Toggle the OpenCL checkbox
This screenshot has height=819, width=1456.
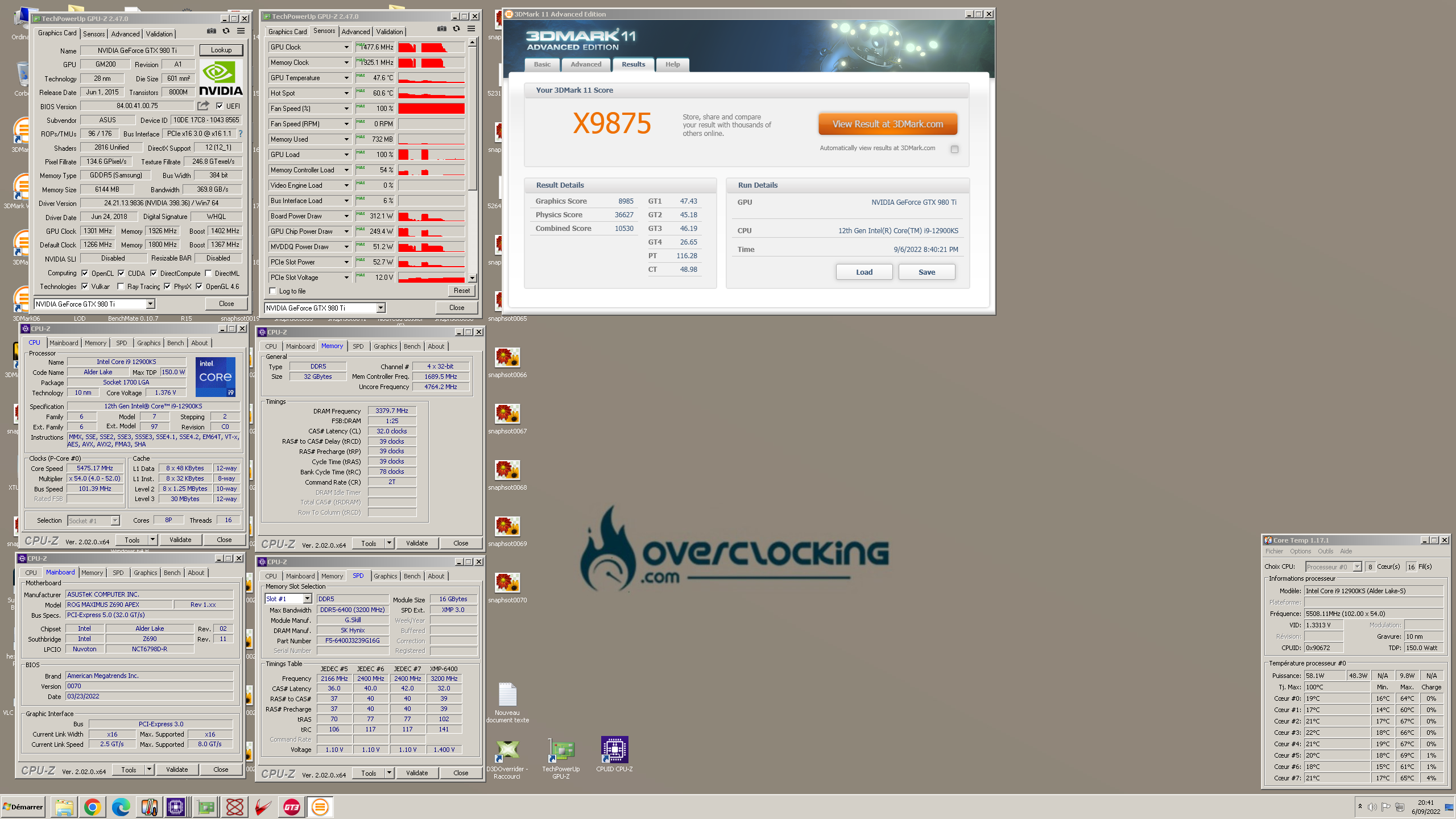pos(85,273)
